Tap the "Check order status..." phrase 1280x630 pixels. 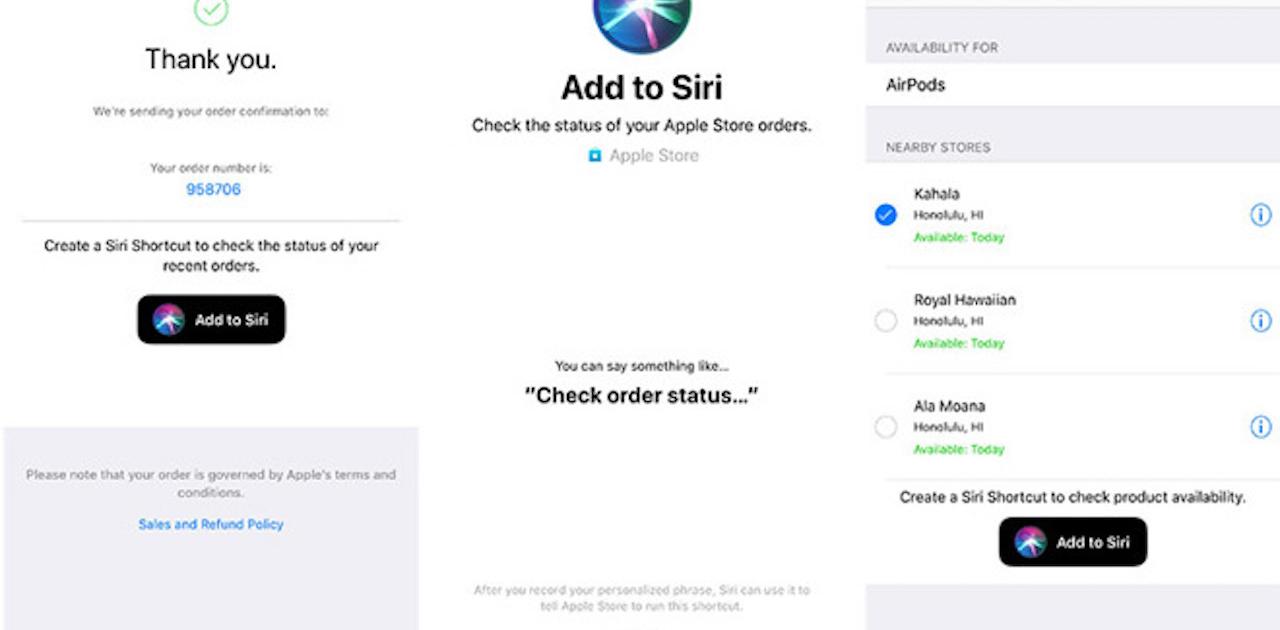click(642, 396)
